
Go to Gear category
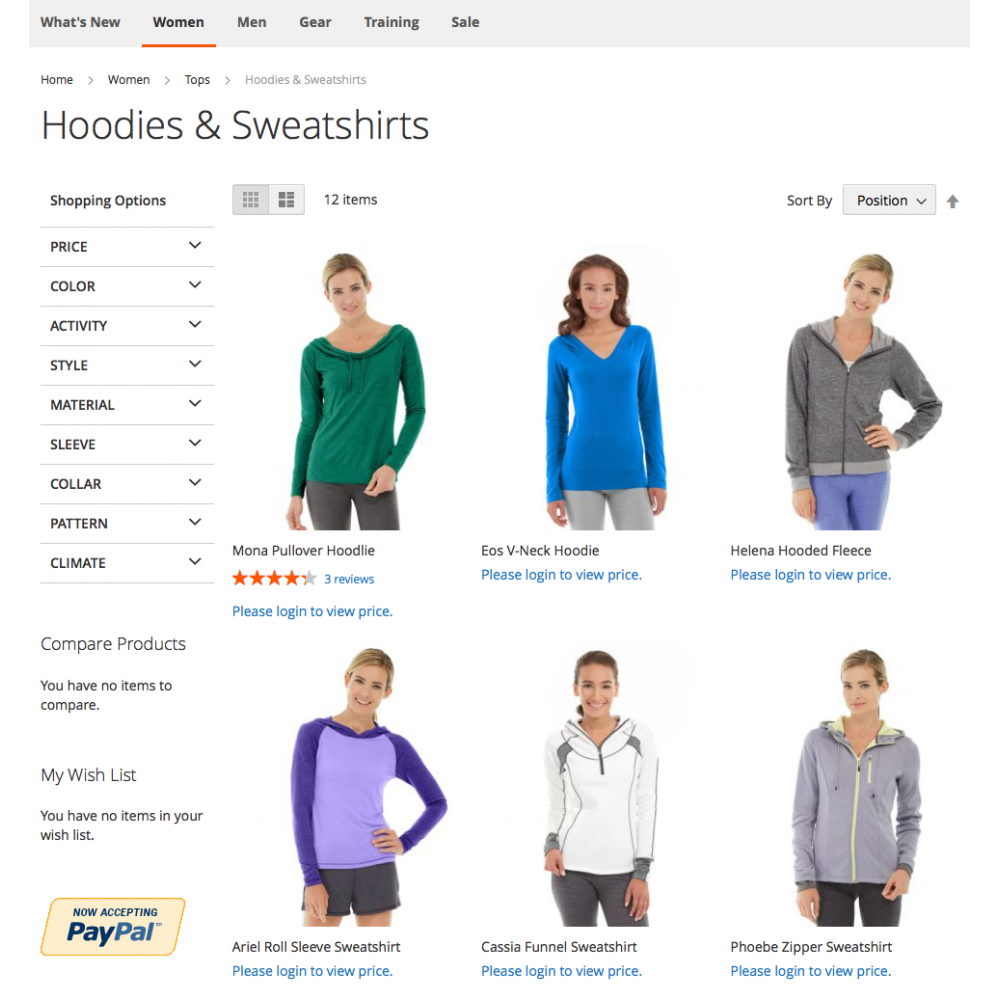click(315, 22)
